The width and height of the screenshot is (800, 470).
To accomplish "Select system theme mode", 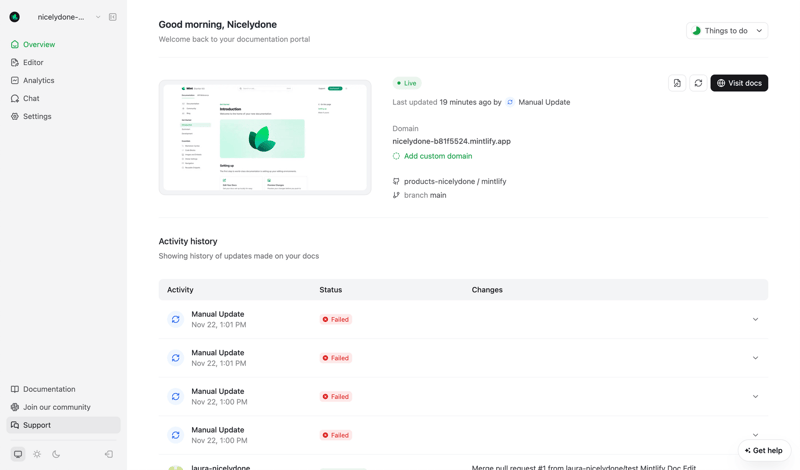I will (18, 454).
